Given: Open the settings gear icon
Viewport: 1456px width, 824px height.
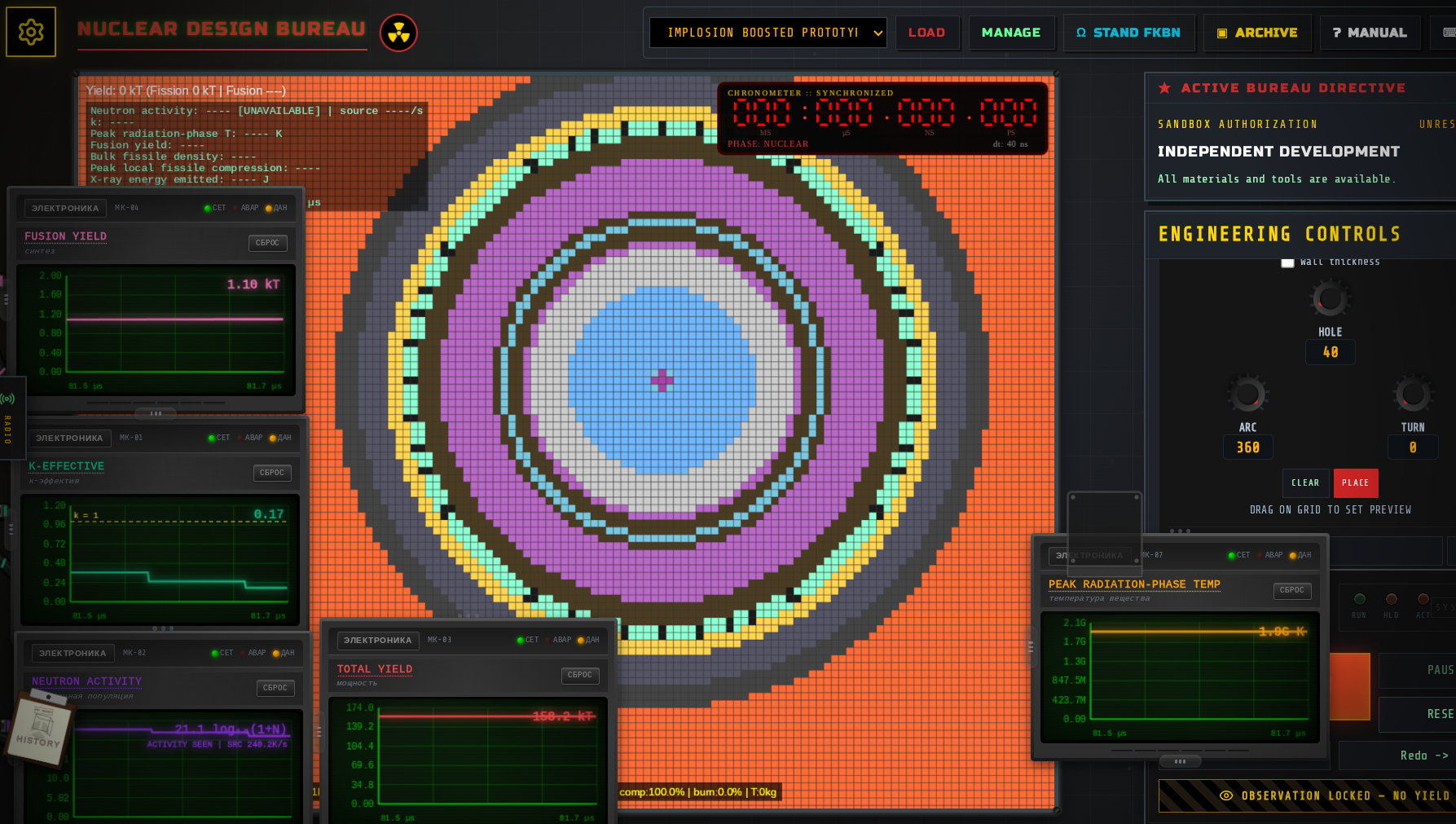Looking at the screenshot, I should click(31, 32).
